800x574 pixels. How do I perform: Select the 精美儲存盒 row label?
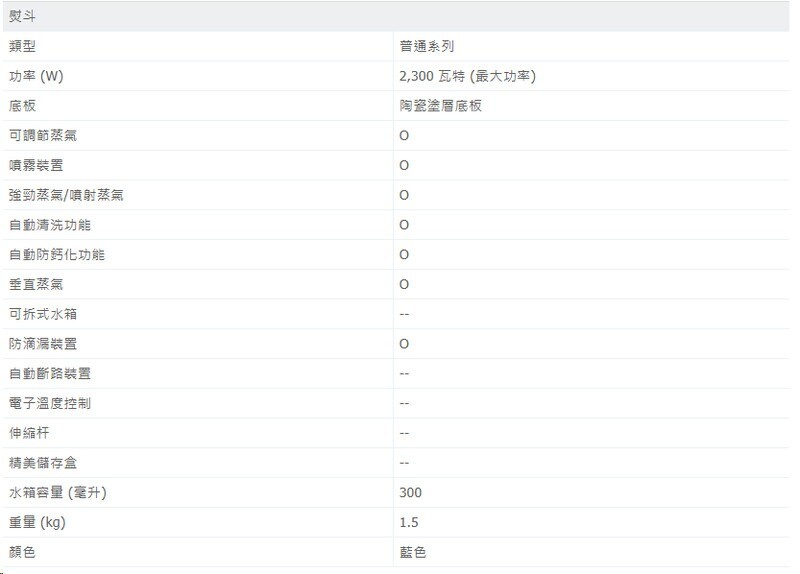(x=42, y=463)
